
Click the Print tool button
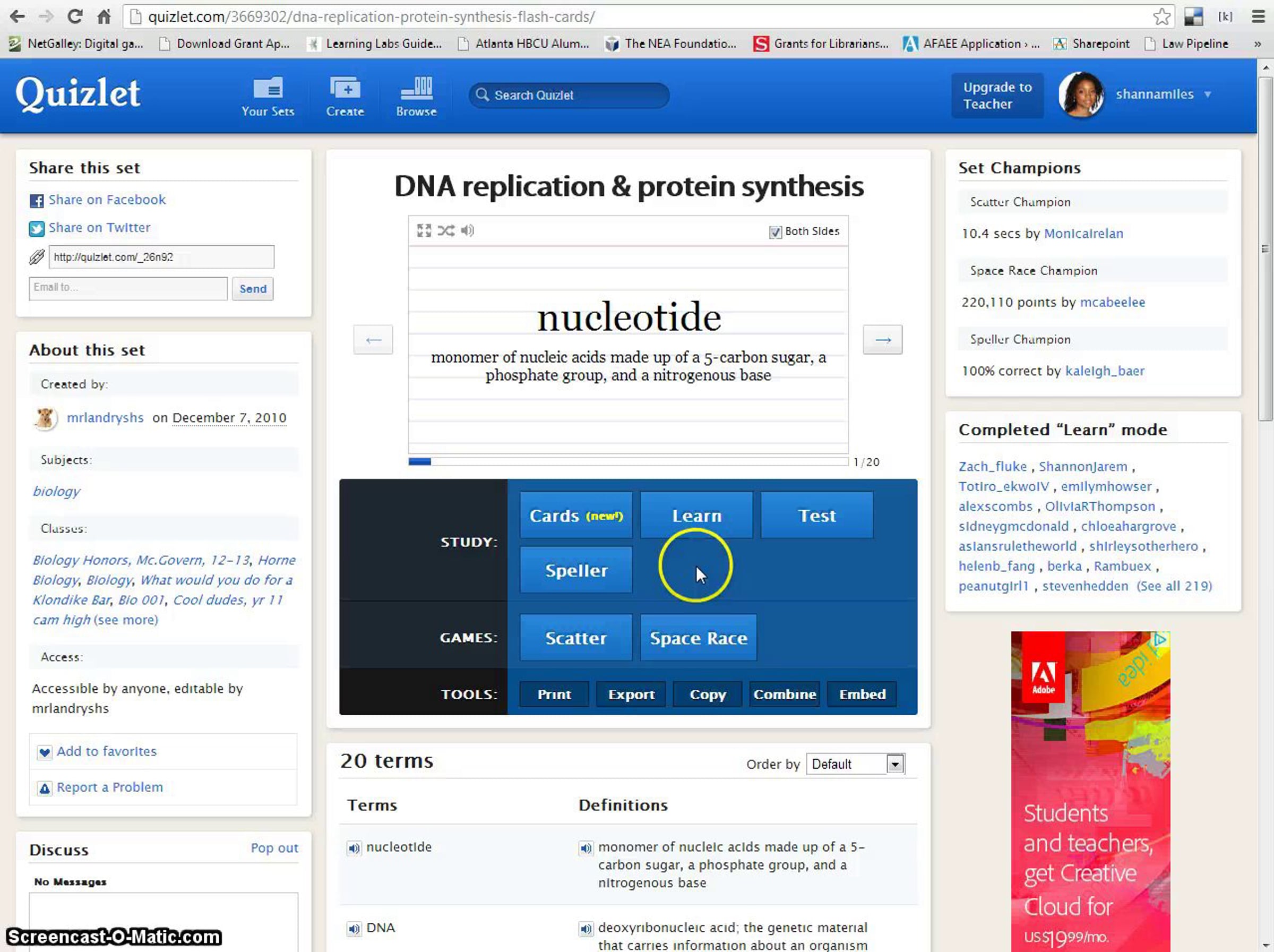[x=554, y=694]
